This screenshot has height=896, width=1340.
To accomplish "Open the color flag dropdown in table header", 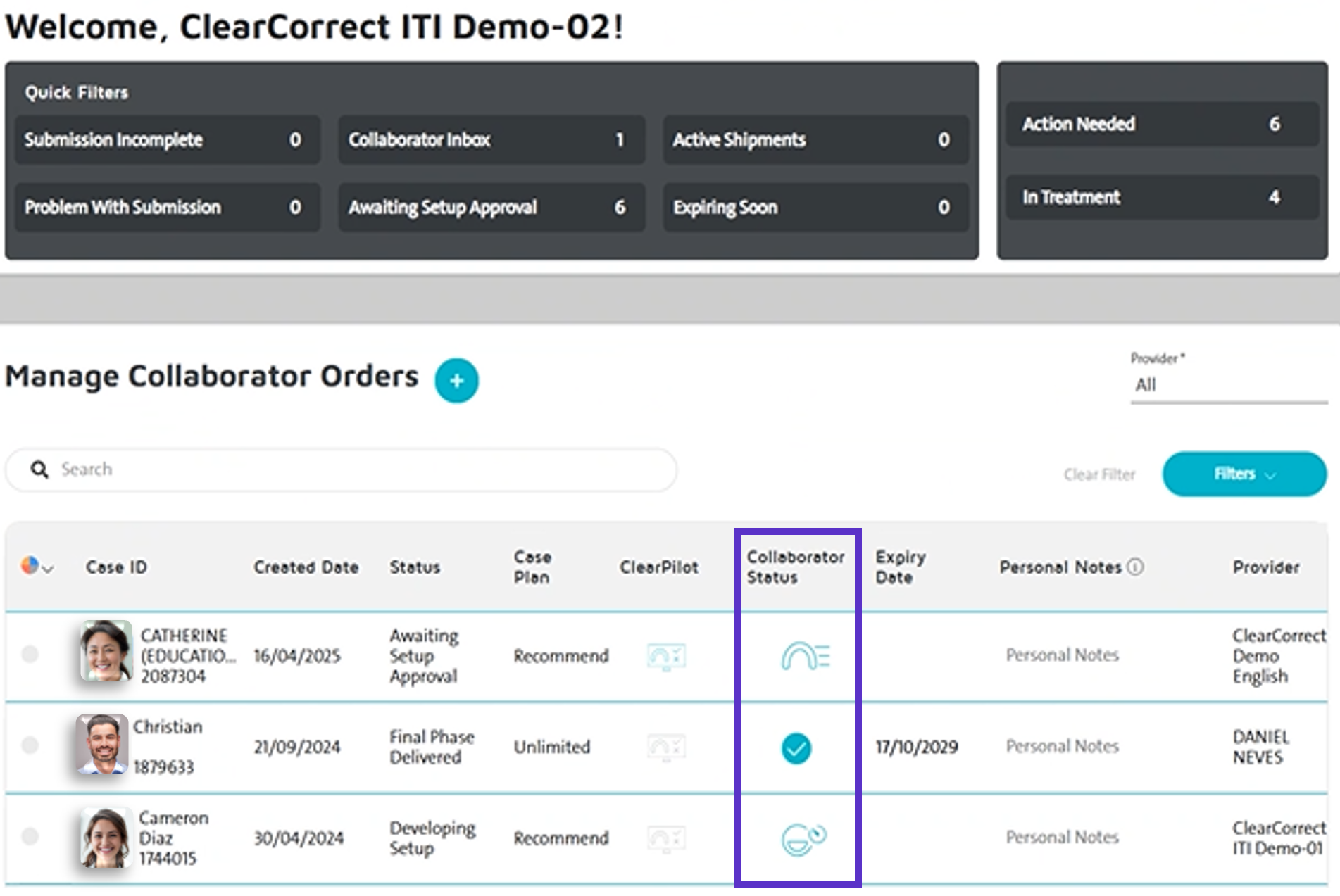I will [x=37, y=566].
